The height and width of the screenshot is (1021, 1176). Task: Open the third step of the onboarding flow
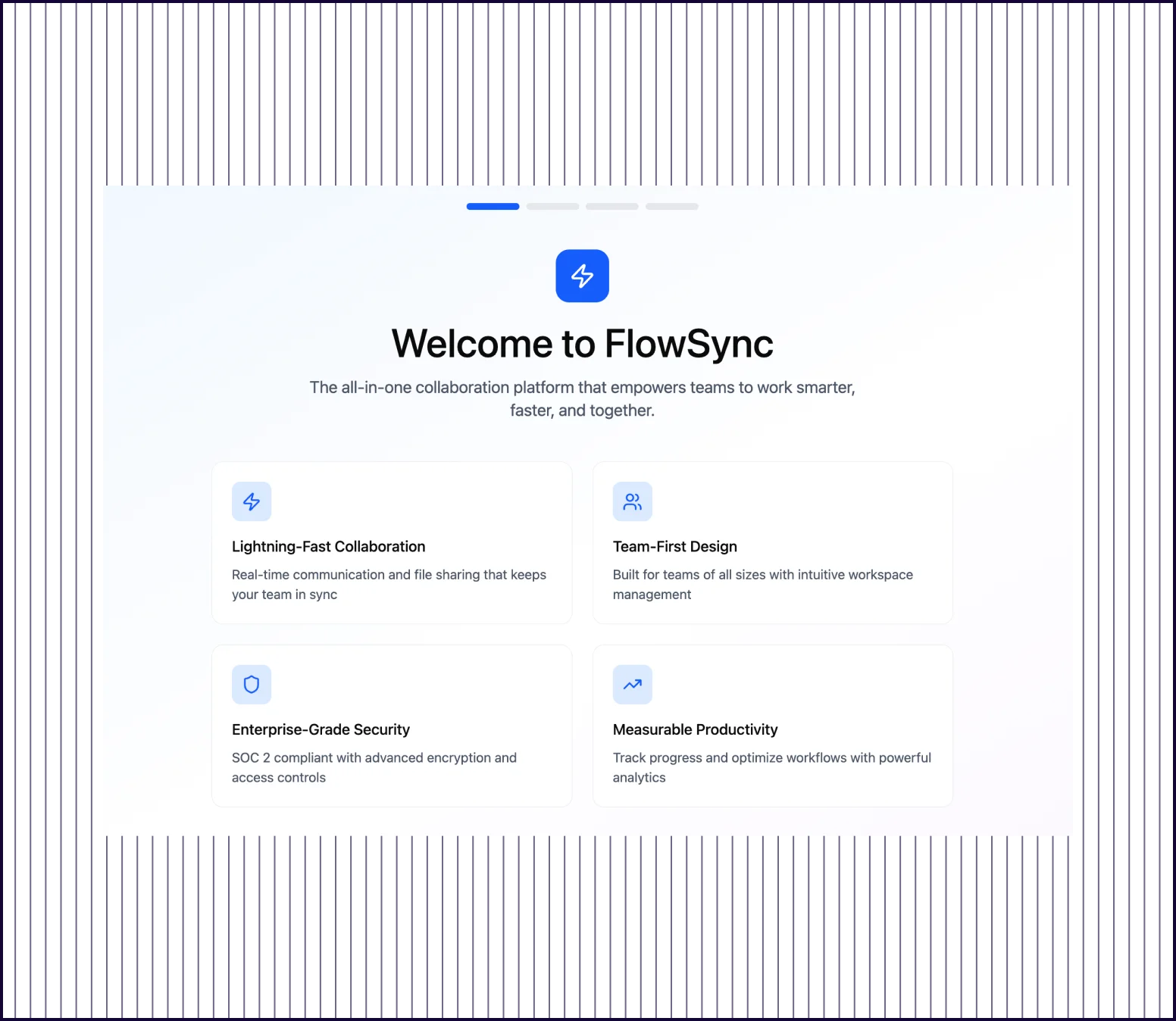[611, 206]
